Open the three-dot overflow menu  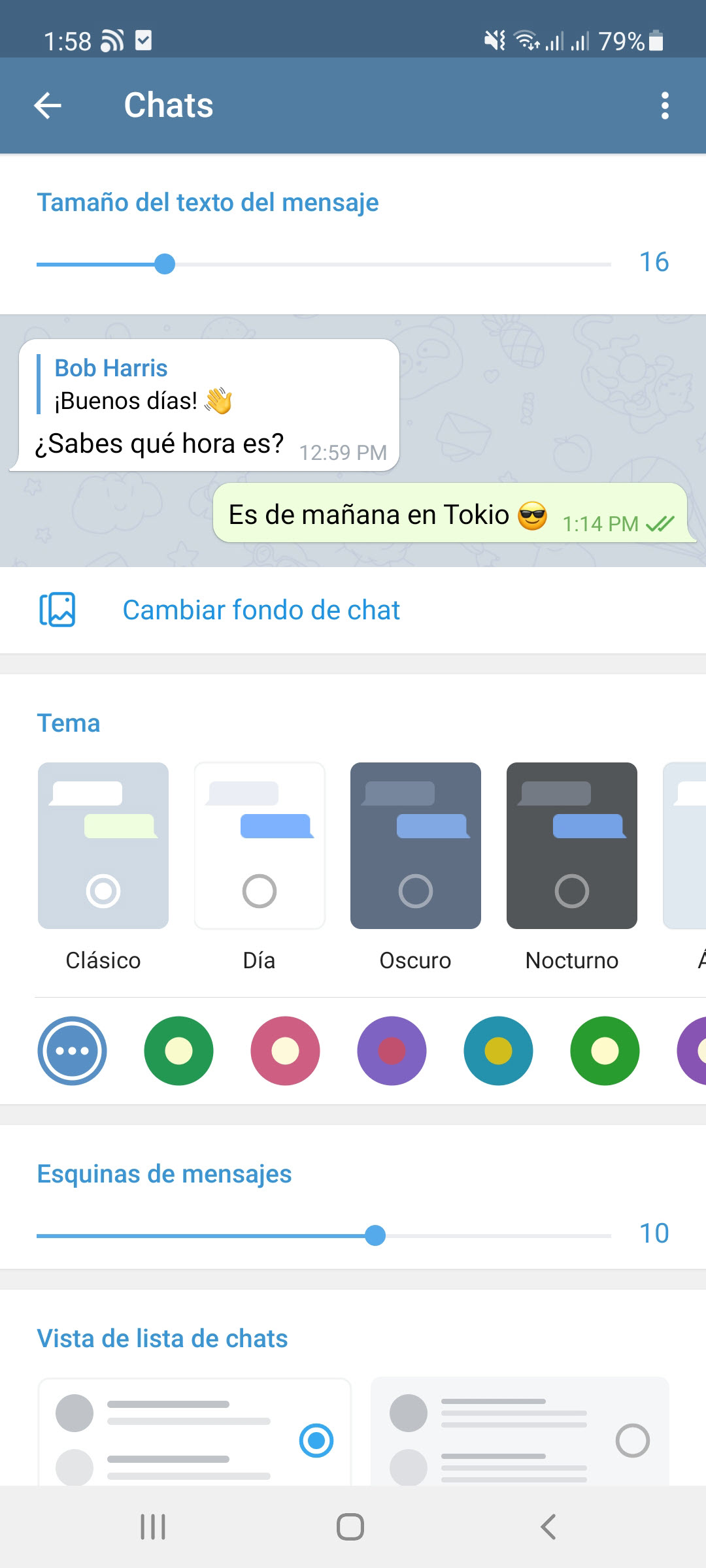[x=665, y=105]
